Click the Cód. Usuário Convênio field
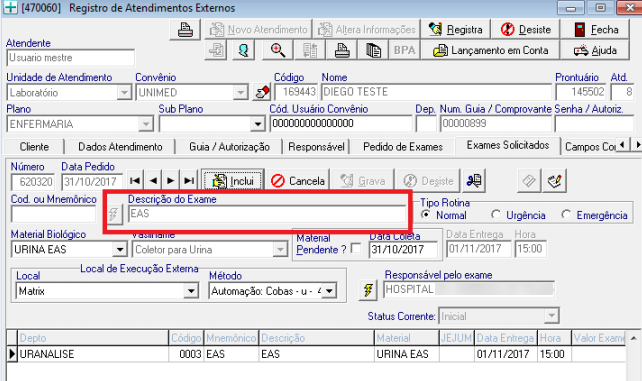The image size is (642, 381). click(341, 124)
